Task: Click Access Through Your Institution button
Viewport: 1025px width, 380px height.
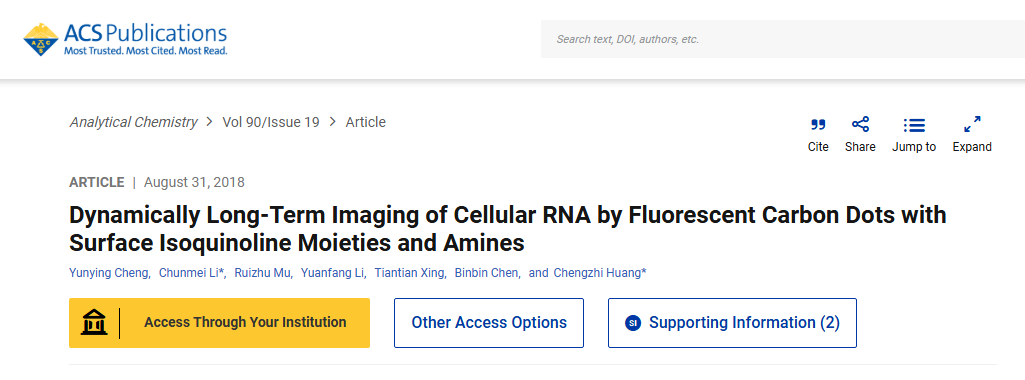Action: click(220, 322)
